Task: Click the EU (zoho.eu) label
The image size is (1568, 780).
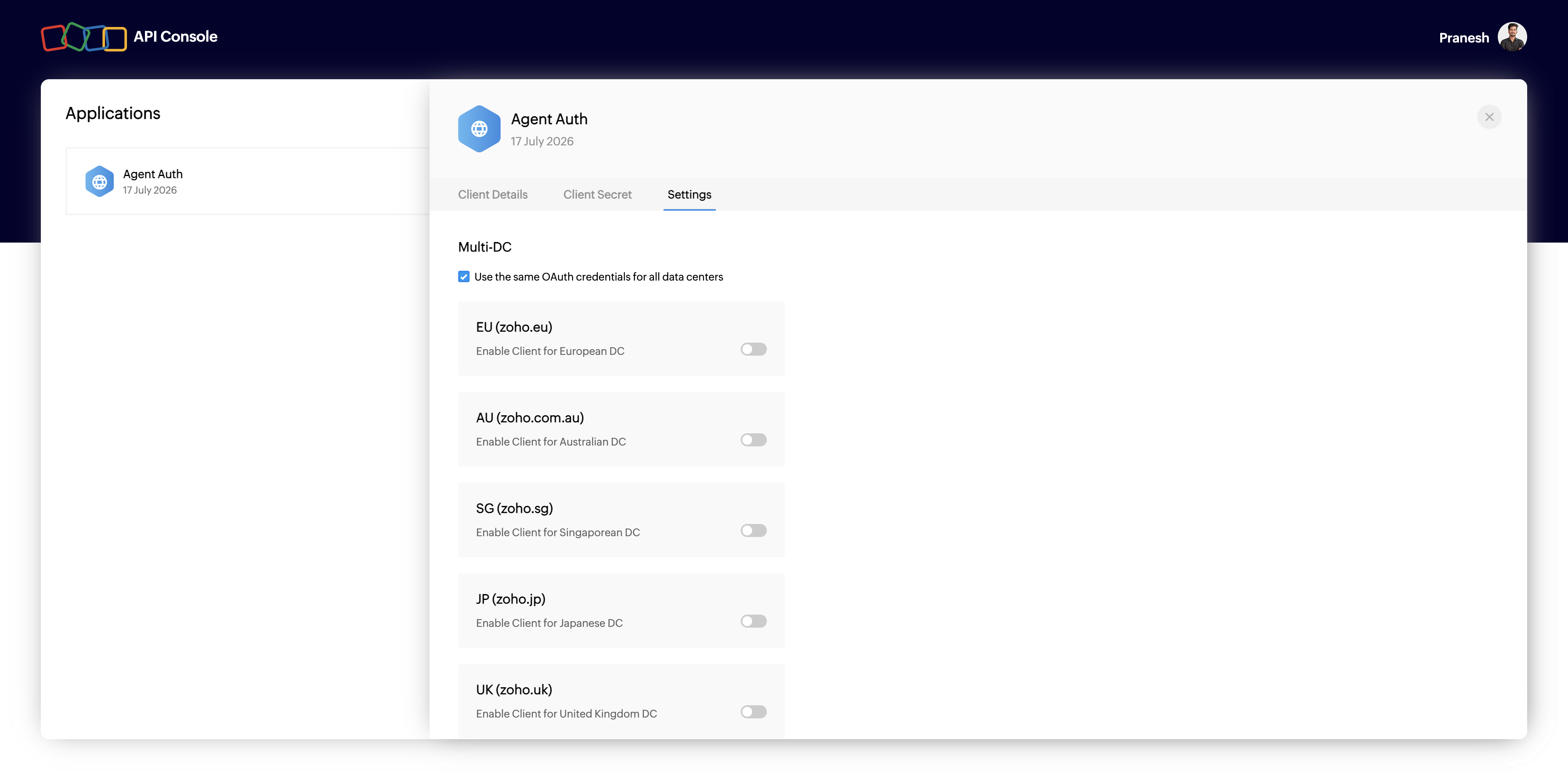Action: (514, 327)
